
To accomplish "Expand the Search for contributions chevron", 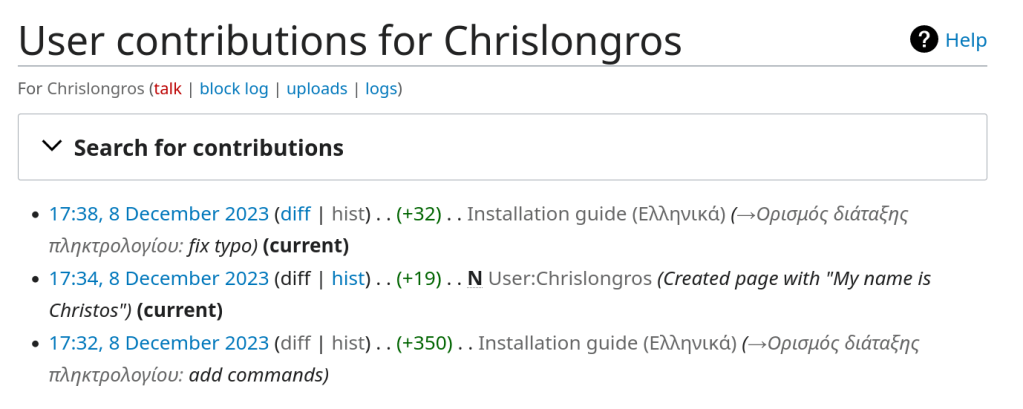I will [52, 147].
